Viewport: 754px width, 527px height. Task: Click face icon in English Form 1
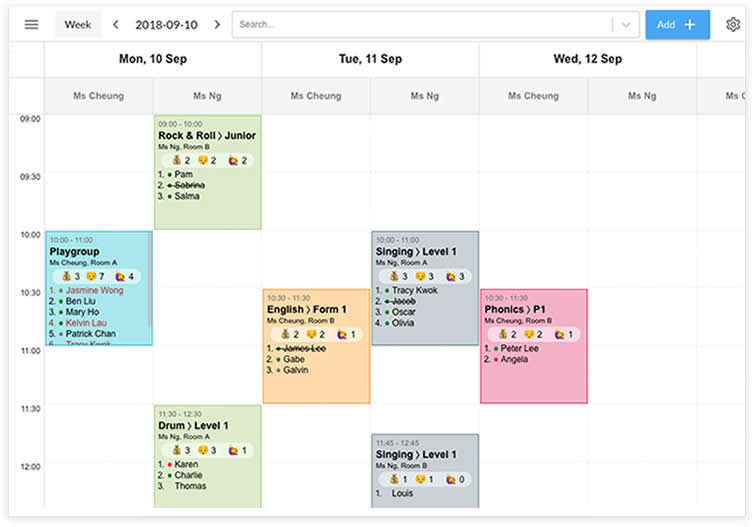[x=312, y=334]
